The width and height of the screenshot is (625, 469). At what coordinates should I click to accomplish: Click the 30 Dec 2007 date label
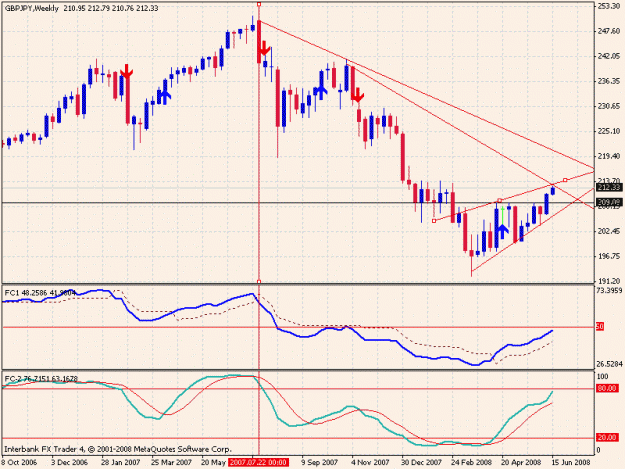tap(422, 463)
